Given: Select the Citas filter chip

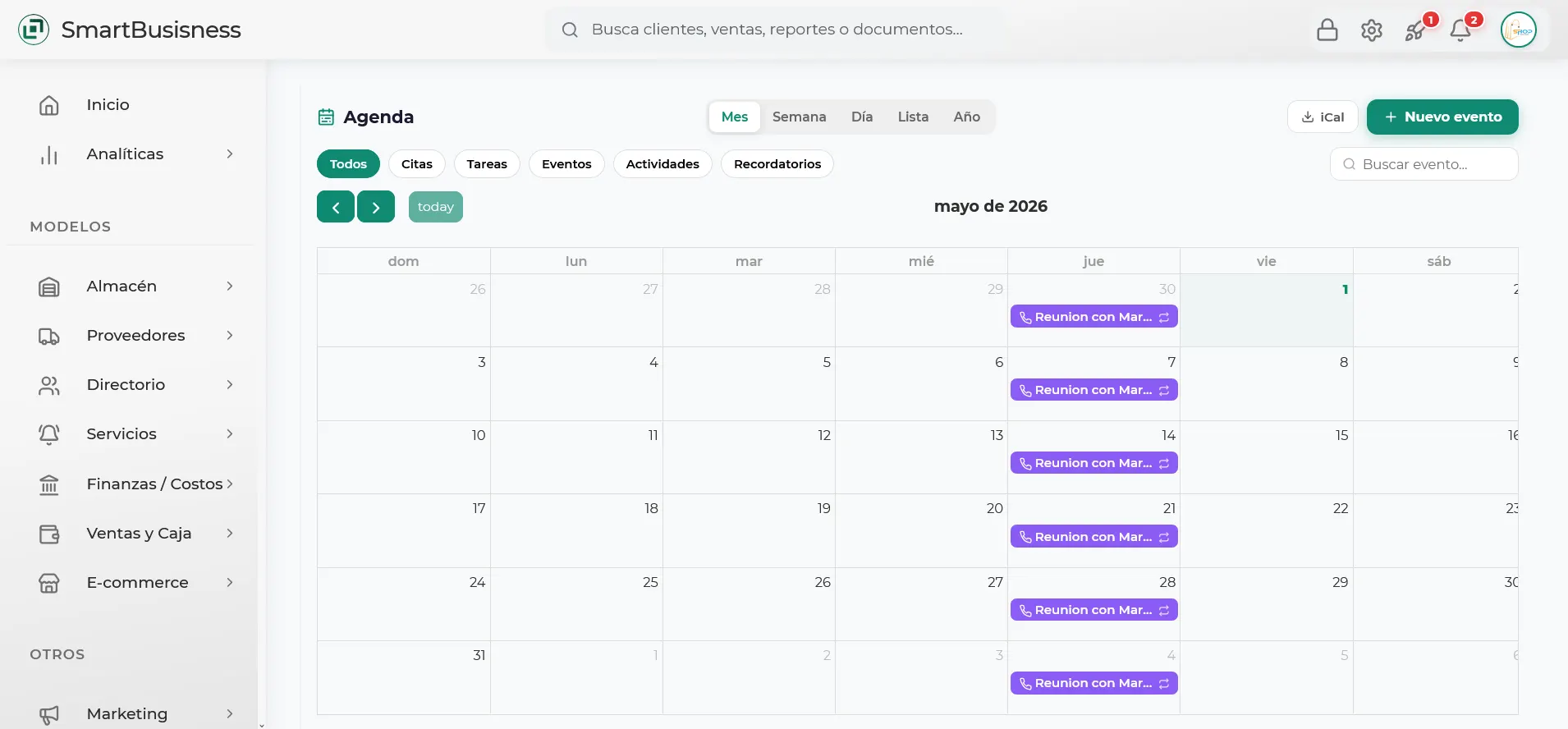Looking at the screenshot, I should (x=417, y=164).
